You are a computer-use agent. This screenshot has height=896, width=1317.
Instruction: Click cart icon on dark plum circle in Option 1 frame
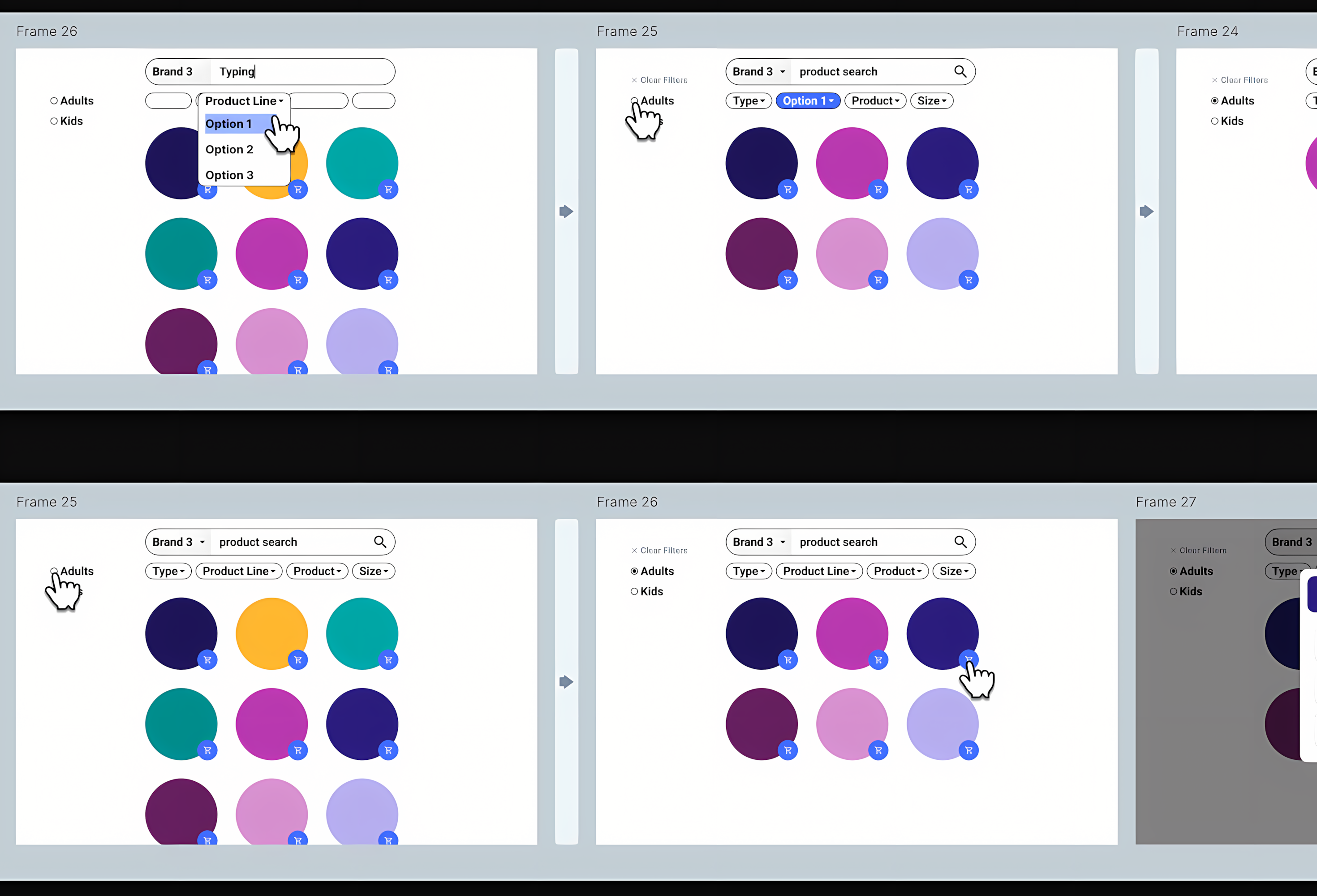pyautogui.click(x=787, y=280)
